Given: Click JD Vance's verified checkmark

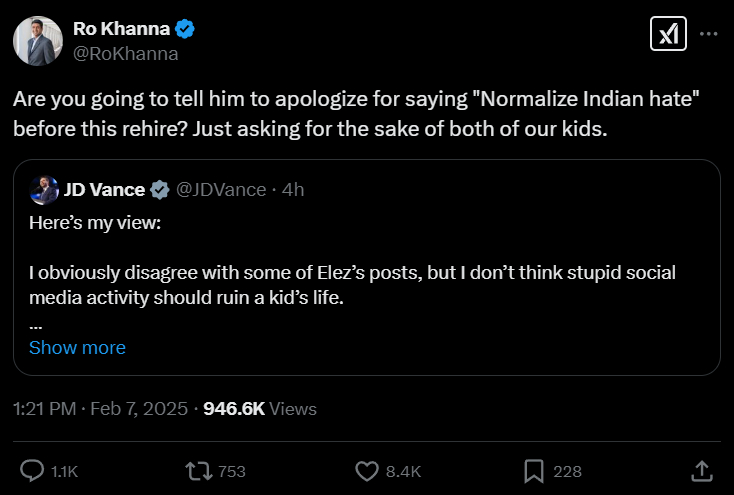Looking at the screenshot, I should (160, 189).
